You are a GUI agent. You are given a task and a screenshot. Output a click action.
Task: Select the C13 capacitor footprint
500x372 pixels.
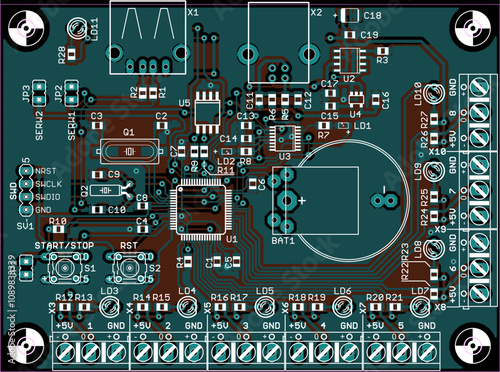tap(246, 126)
